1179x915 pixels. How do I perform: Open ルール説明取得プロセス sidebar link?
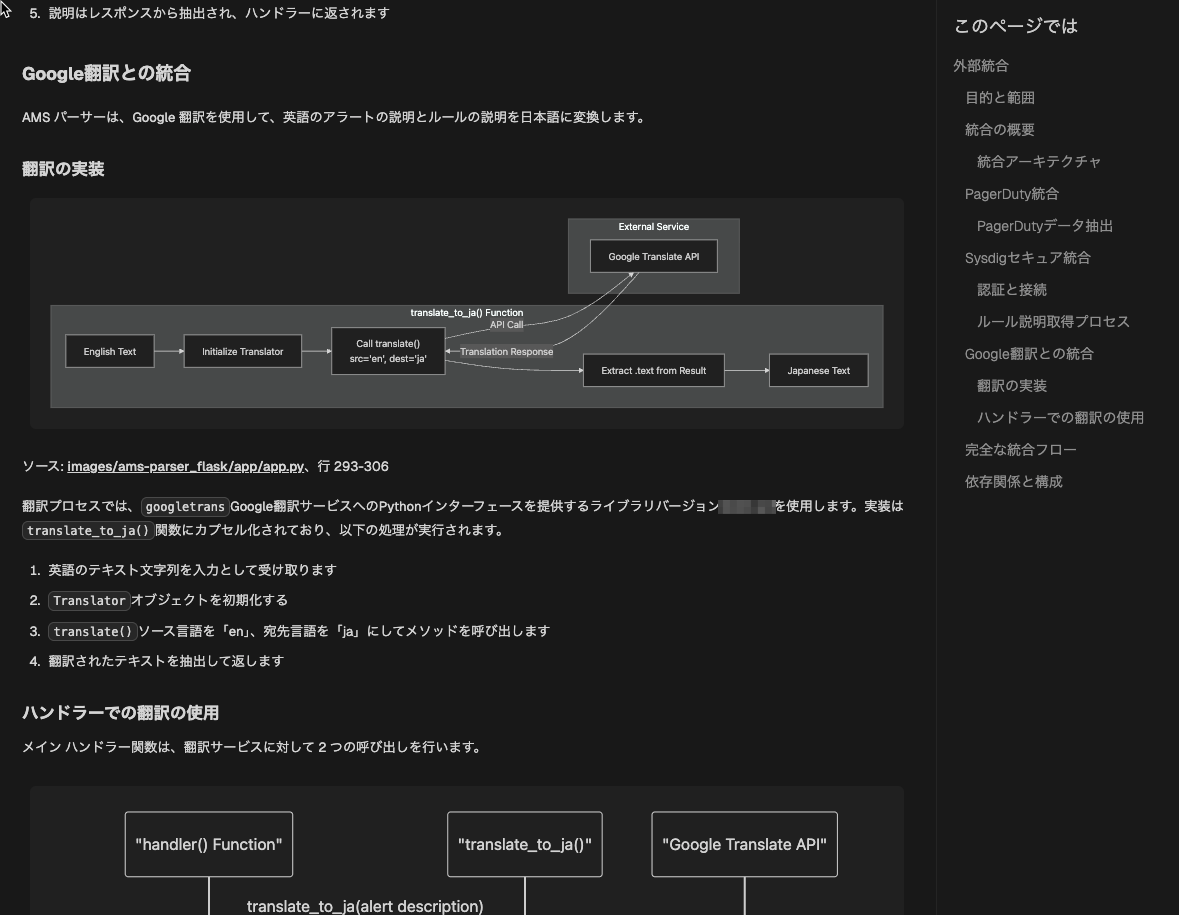(x=1053, y=322)
